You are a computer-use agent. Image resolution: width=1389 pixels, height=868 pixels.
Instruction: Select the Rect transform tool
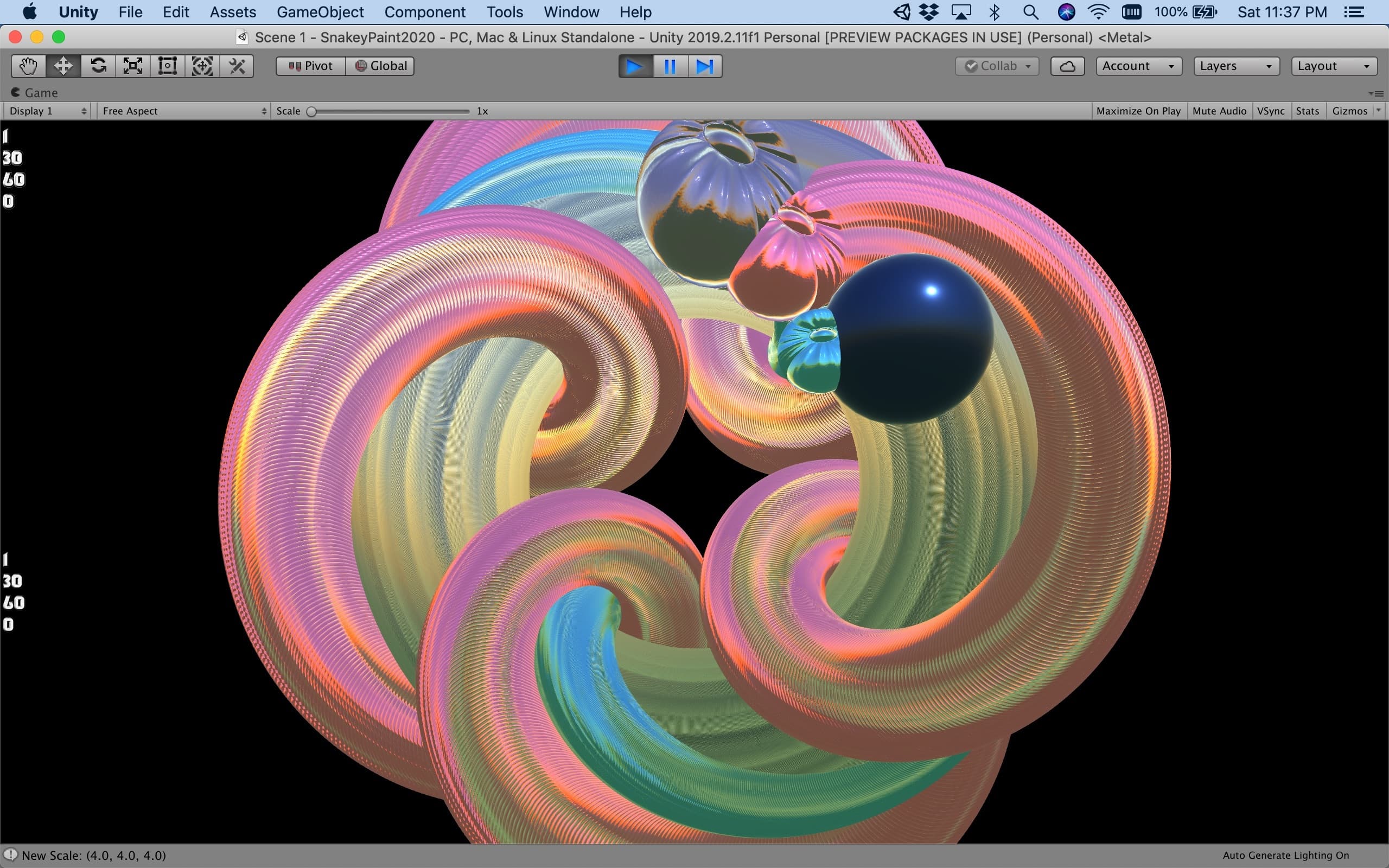click(x=168, y=66)
